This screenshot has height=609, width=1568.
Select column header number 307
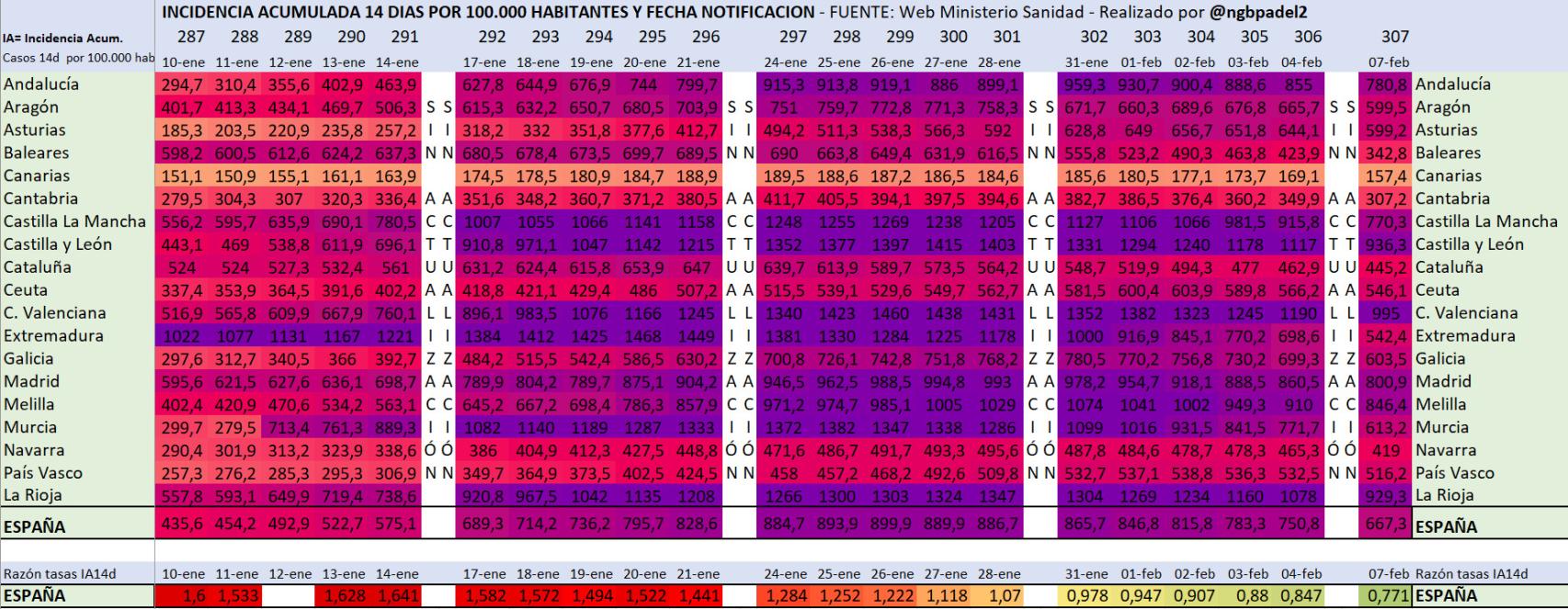pos(1394,37)
